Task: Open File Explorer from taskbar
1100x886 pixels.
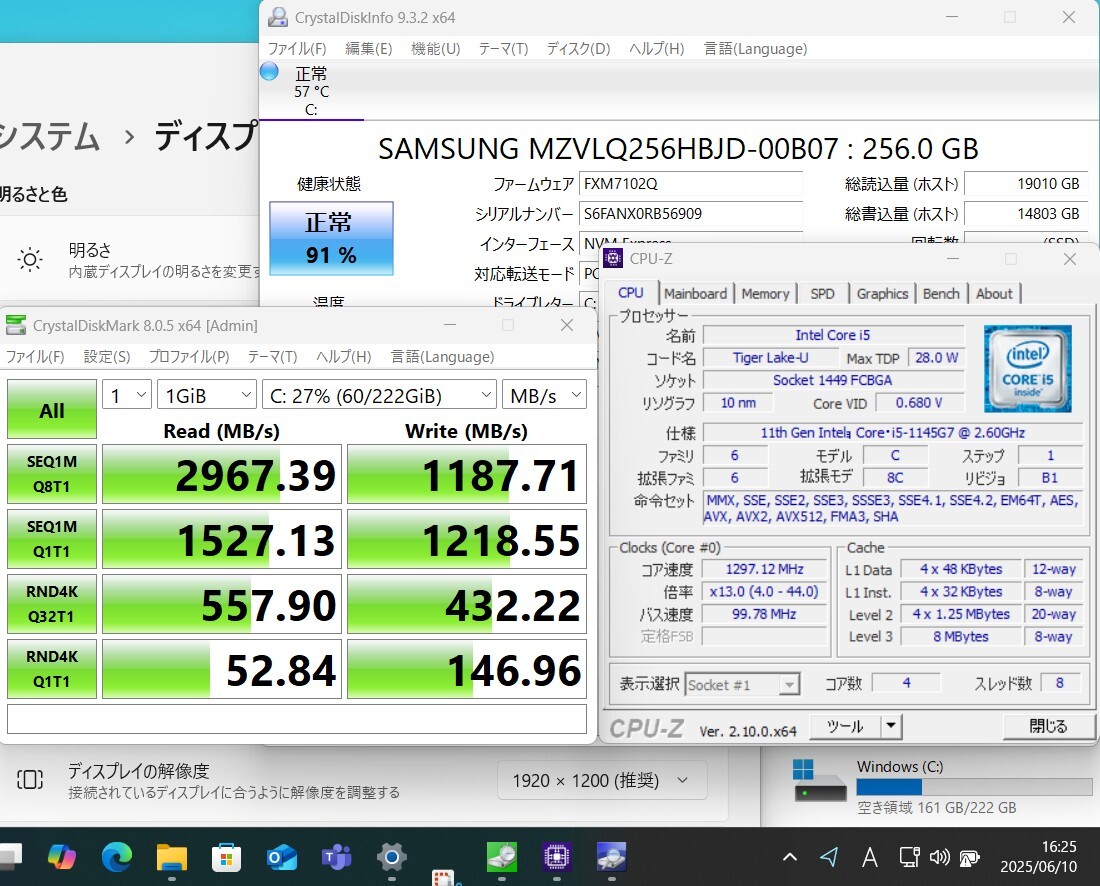Action: 172,856
